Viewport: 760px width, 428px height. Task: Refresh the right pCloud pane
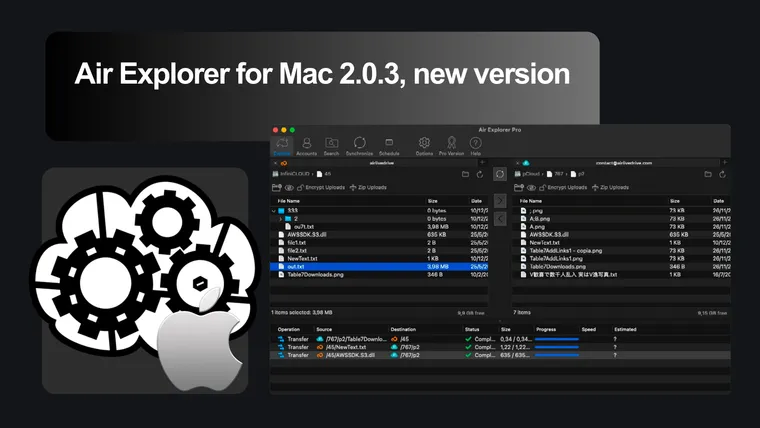coord(722,174)
